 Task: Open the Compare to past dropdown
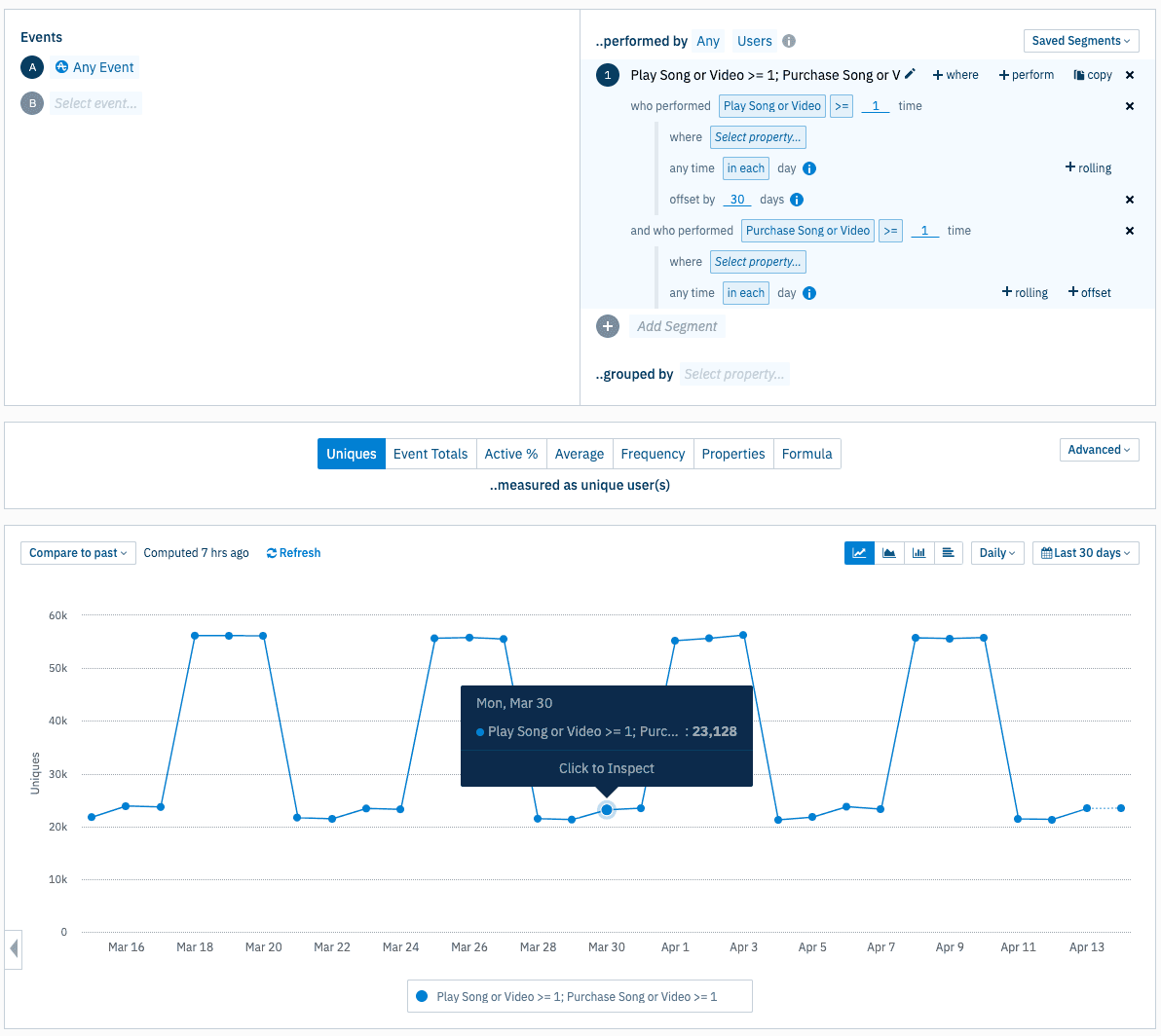[78, 553]
